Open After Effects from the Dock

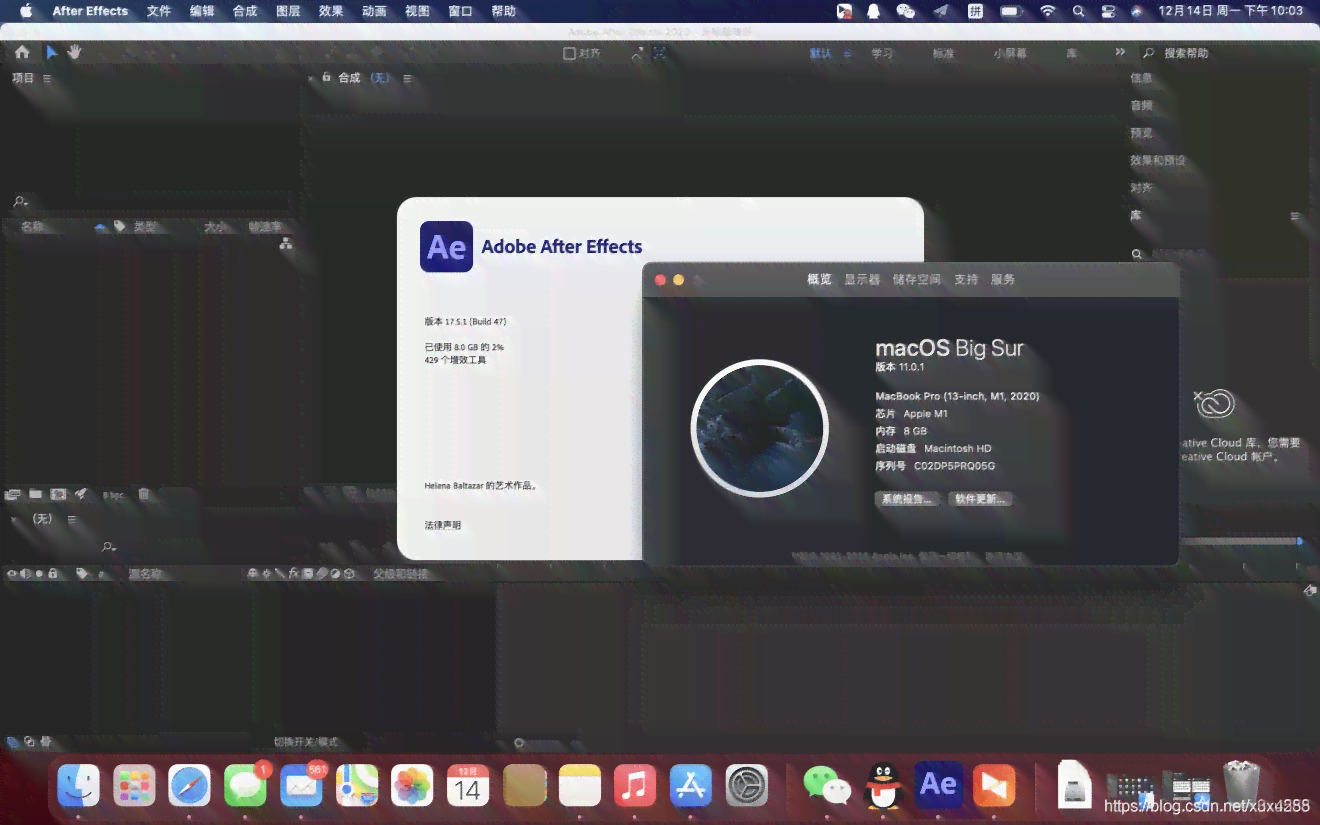pos(938,785)
